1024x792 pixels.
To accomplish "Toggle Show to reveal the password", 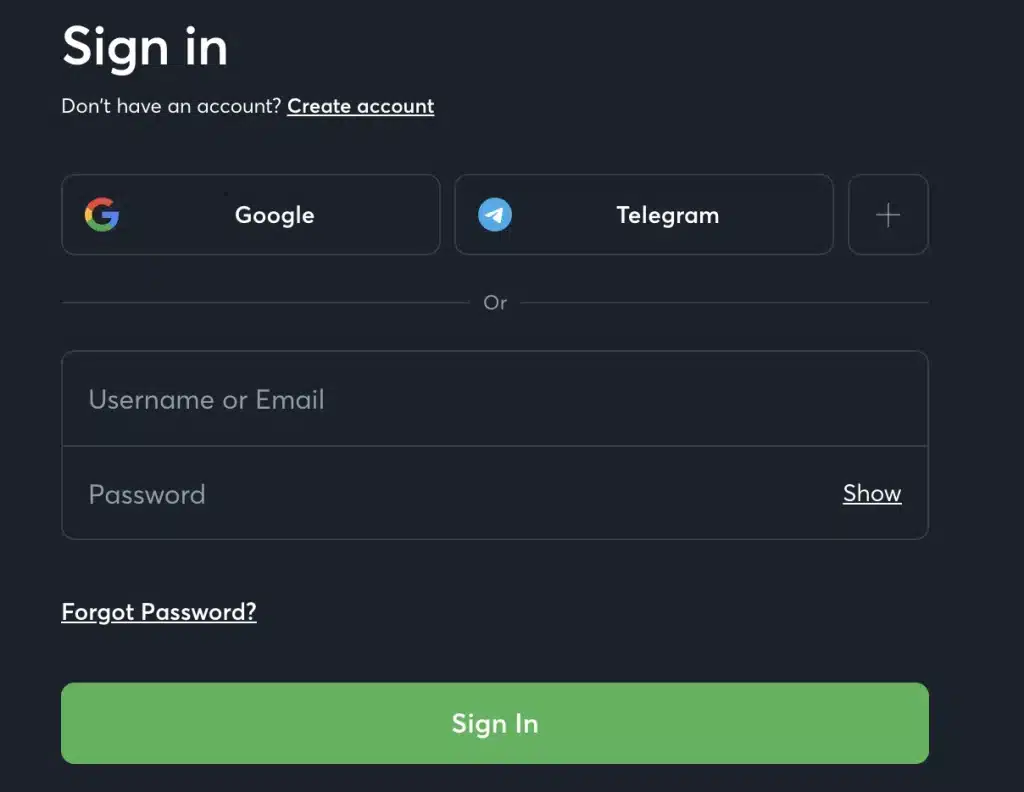I will (x=872, y=493).
